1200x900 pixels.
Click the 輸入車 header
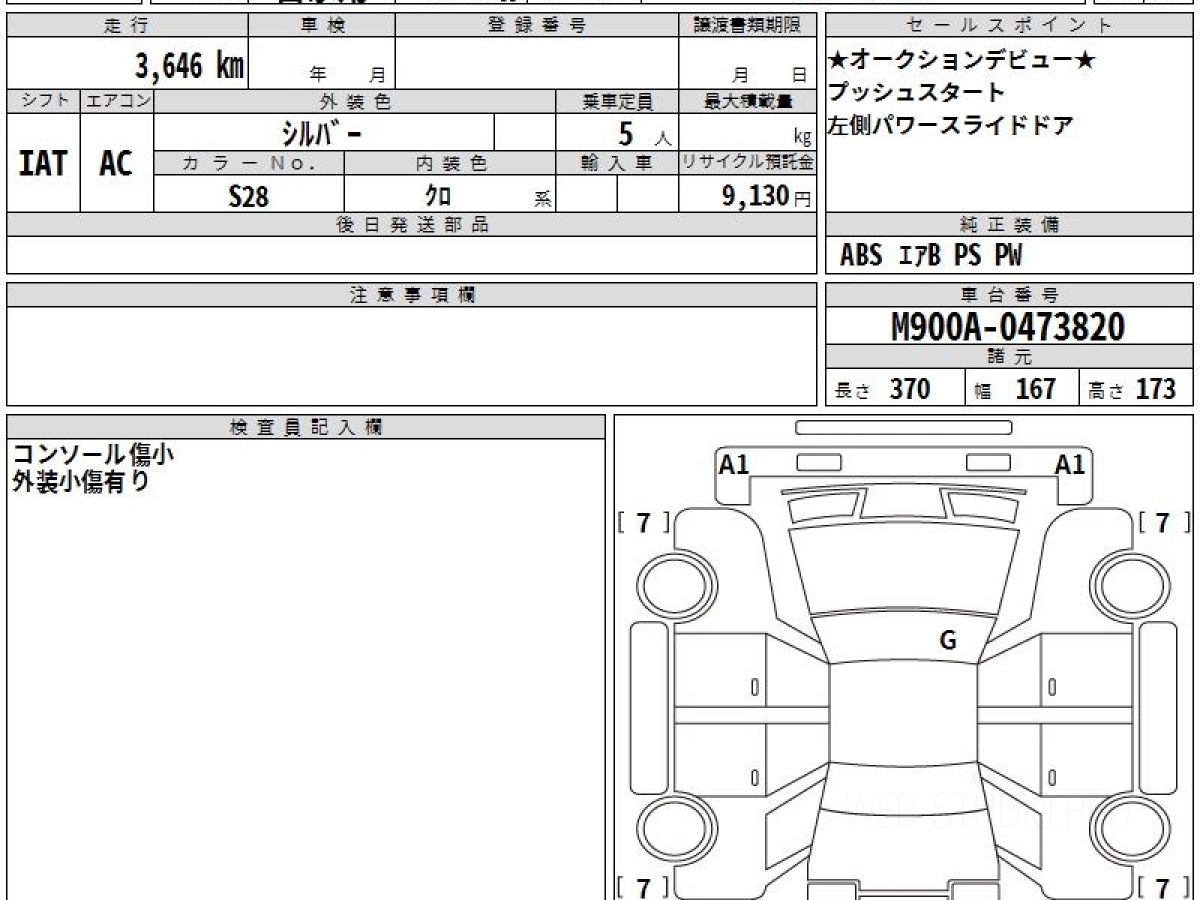click(617, 163)
